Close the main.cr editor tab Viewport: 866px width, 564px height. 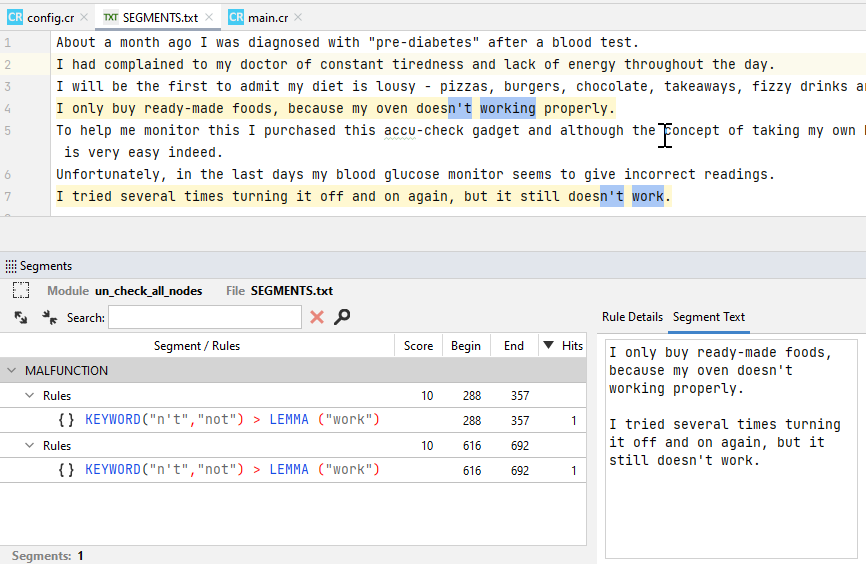point(299,17)
